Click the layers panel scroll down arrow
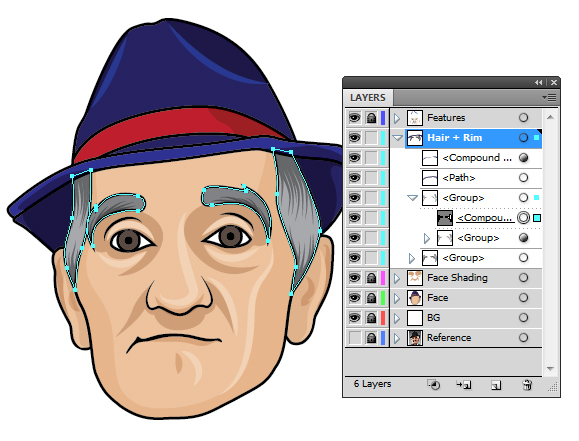This screenshot has height=441, width=579. tap(550, 369)
